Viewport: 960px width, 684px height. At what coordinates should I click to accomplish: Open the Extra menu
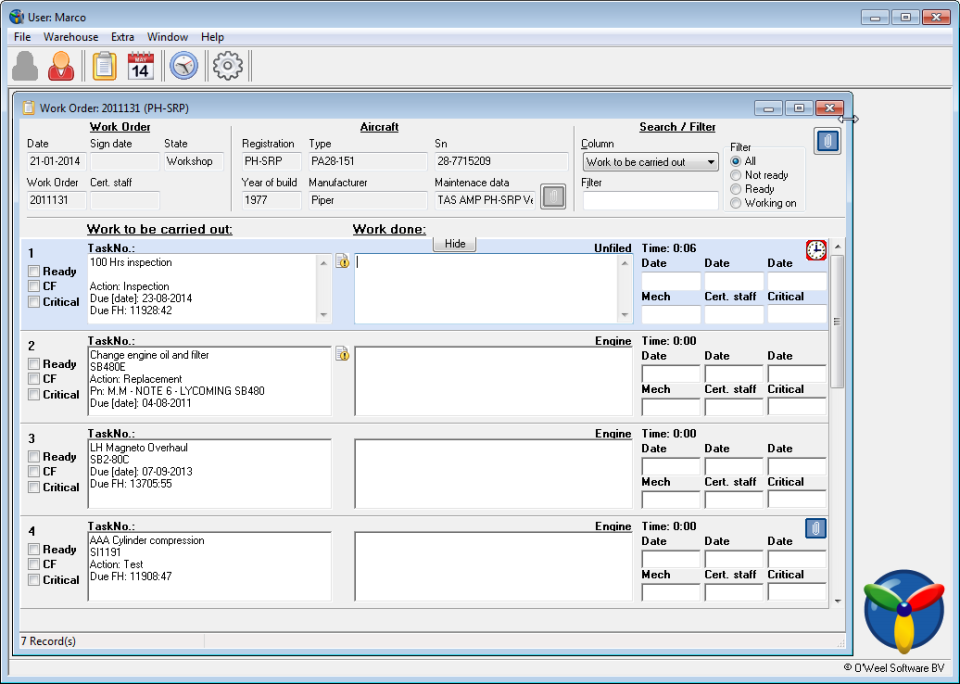click(122, 37)
